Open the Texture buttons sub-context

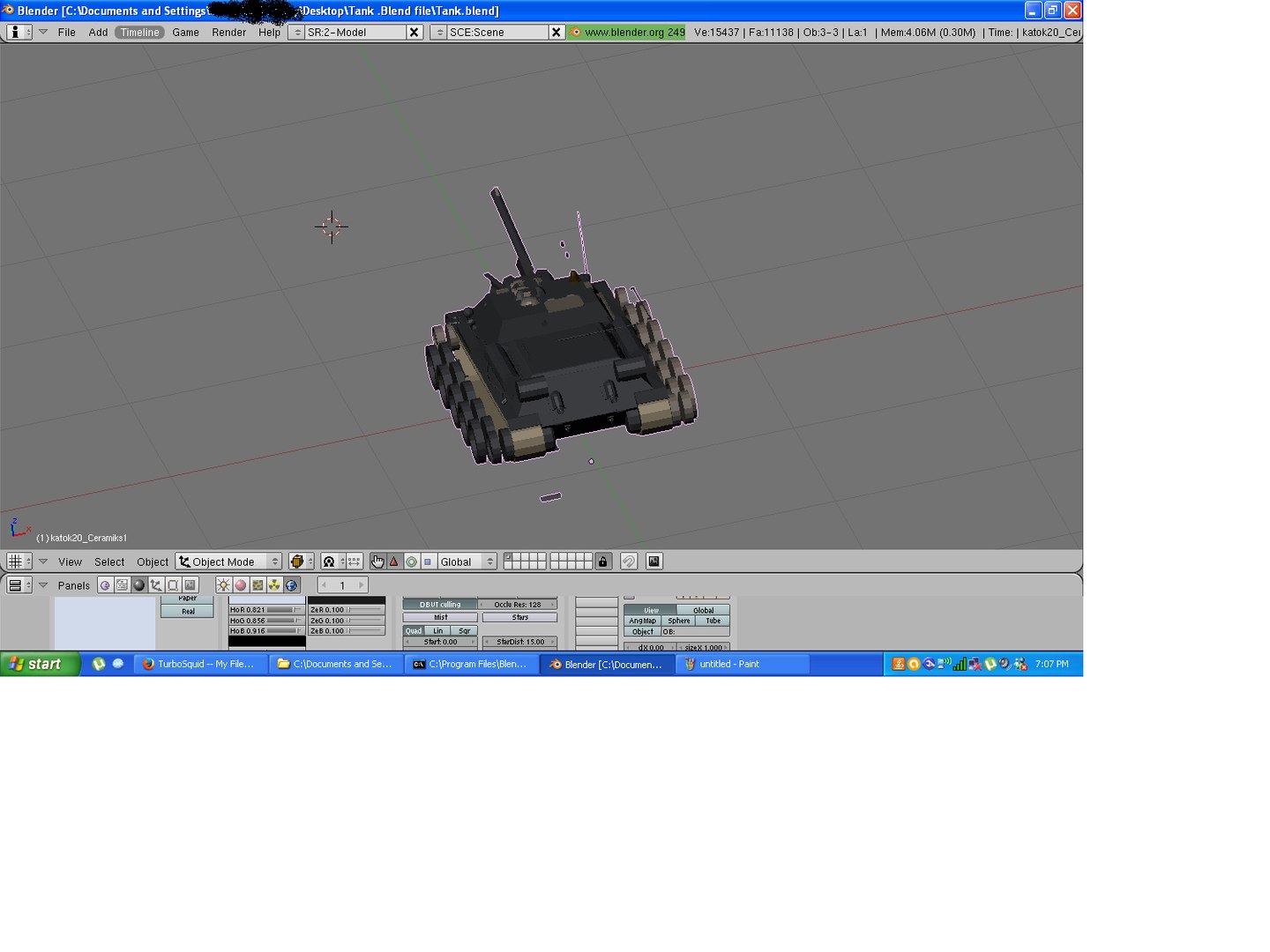pos(258,585)
